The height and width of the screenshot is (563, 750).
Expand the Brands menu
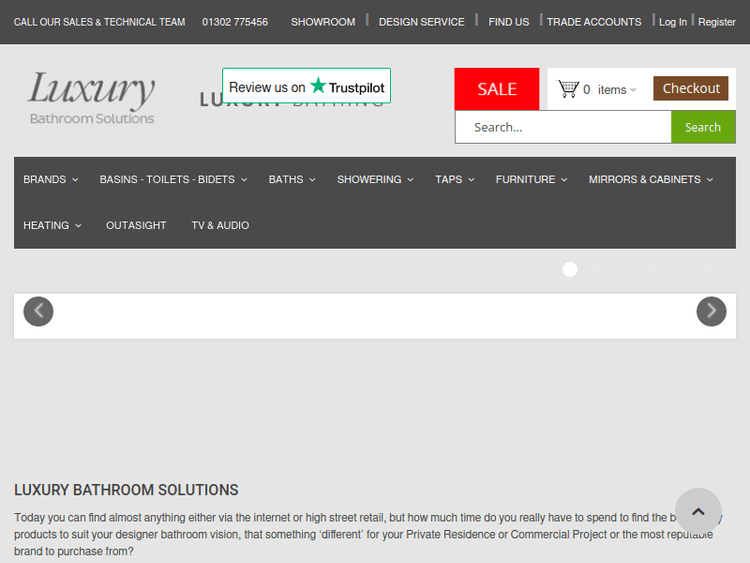[x=51, y=180]
